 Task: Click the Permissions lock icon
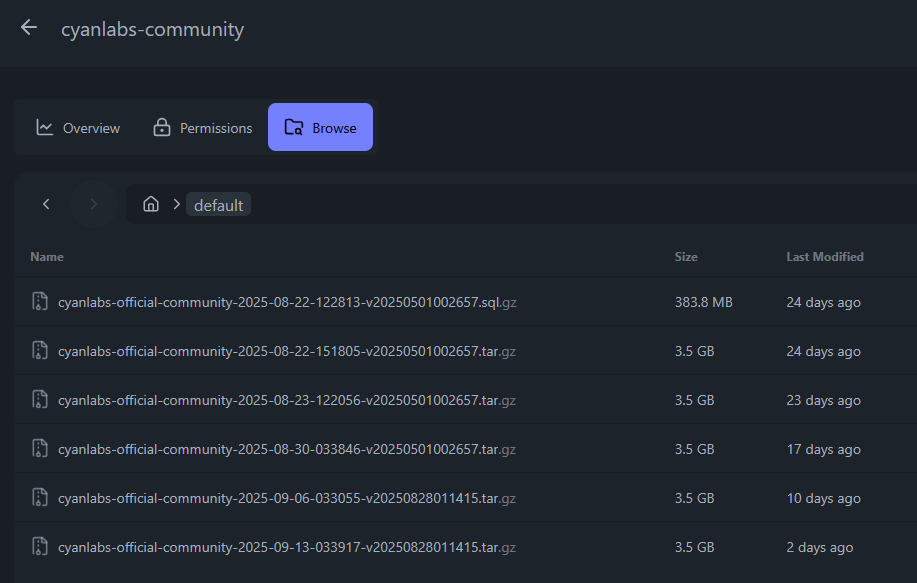[161, 127]
